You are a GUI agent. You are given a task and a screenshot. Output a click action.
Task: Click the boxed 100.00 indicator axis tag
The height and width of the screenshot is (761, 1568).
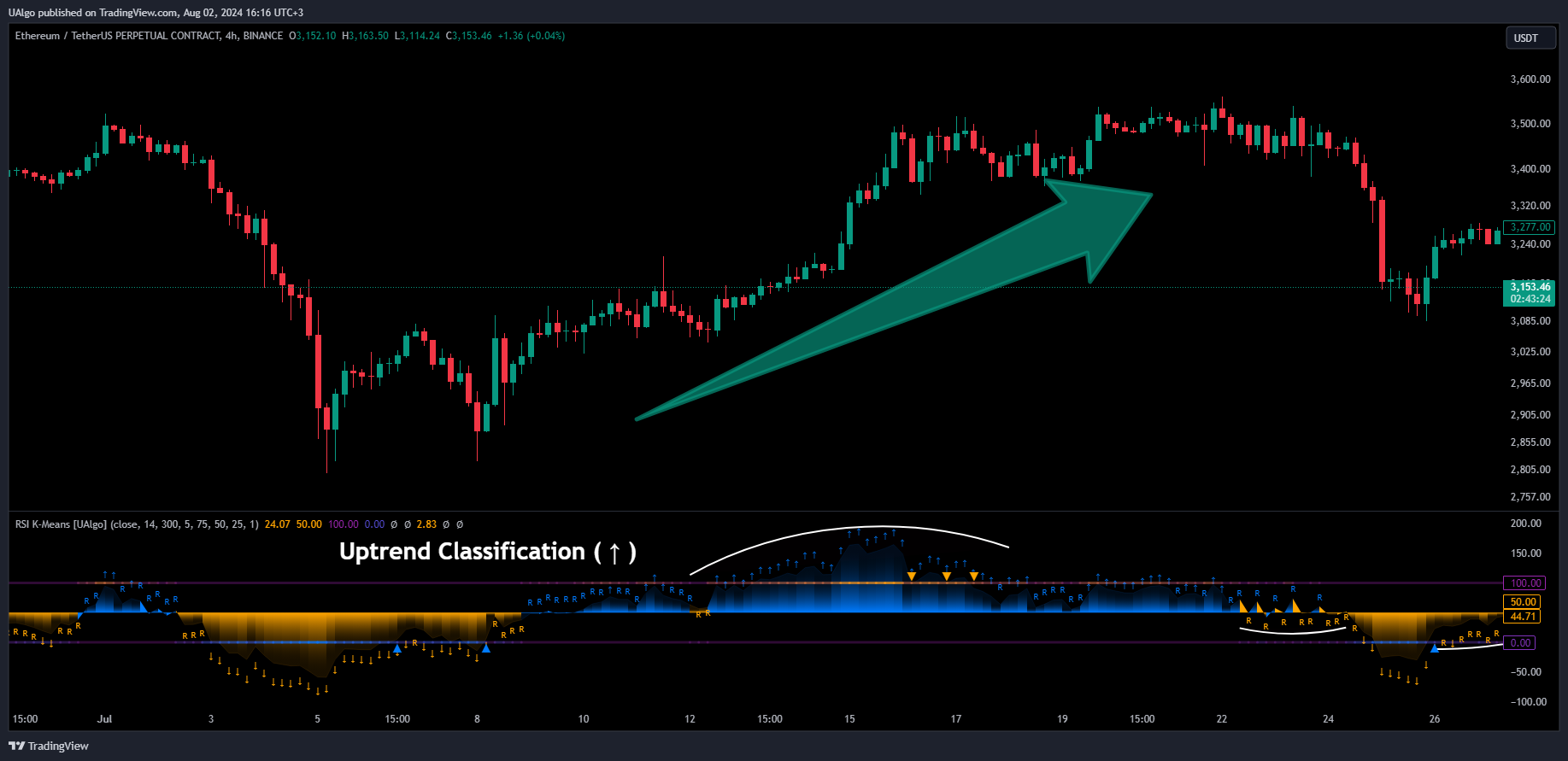click(x=1525, y=583)
